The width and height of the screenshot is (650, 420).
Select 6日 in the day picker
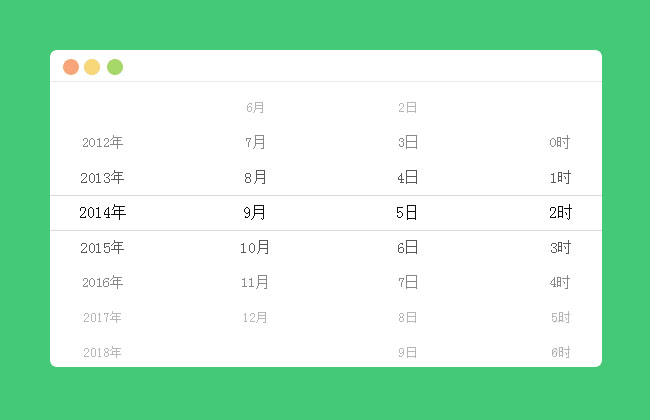pos(407,248)
